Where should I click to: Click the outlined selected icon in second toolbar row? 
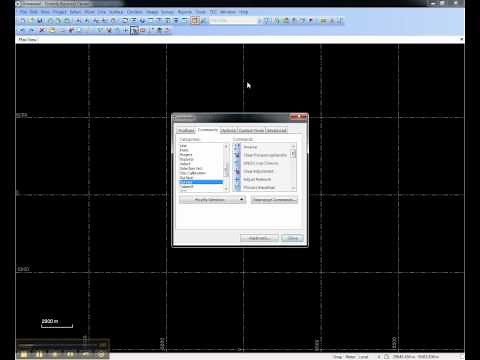[134, 30]
